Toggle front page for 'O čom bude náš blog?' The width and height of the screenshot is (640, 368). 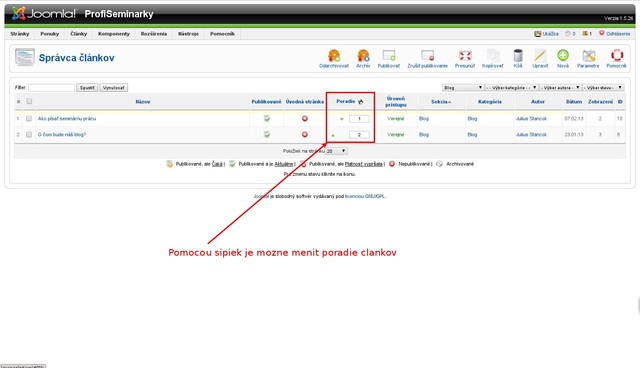[x=304, y=135]
